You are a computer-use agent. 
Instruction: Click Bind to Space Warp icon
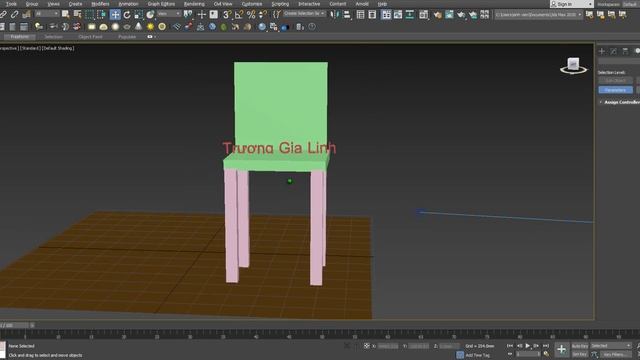coord(27,15)
